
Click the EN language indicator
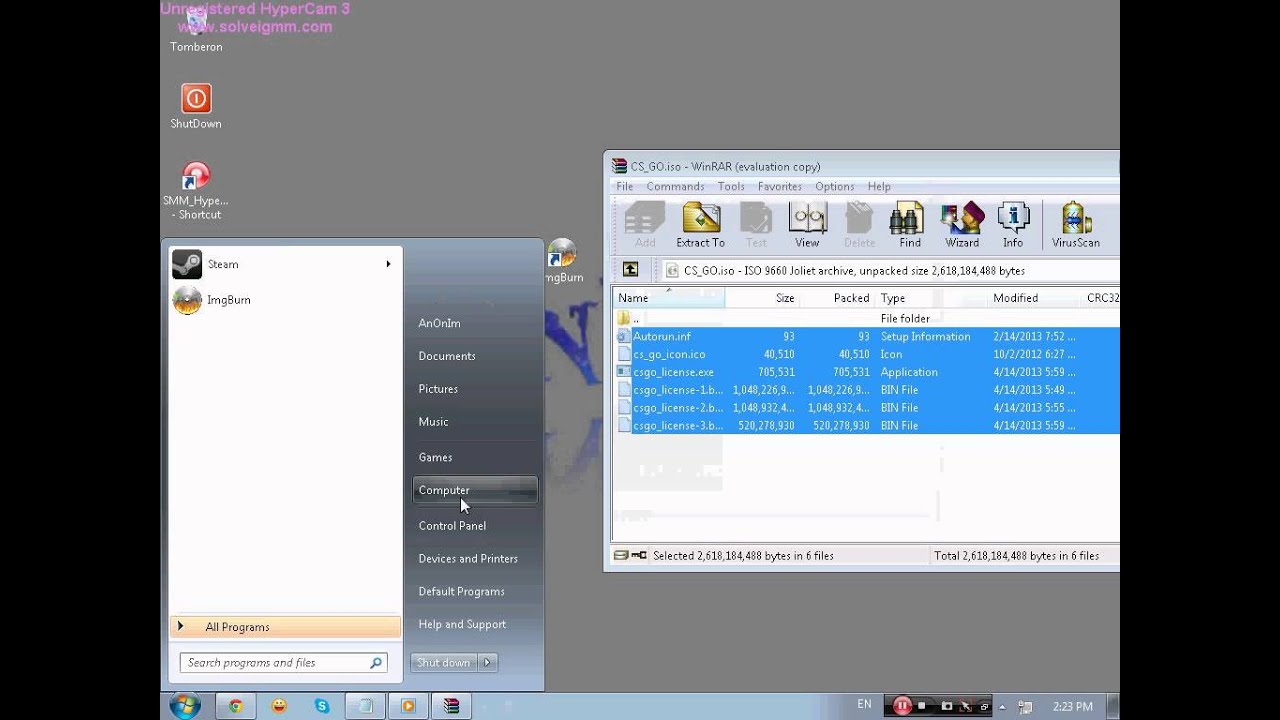pyautogui.click(x=865, y=704)
